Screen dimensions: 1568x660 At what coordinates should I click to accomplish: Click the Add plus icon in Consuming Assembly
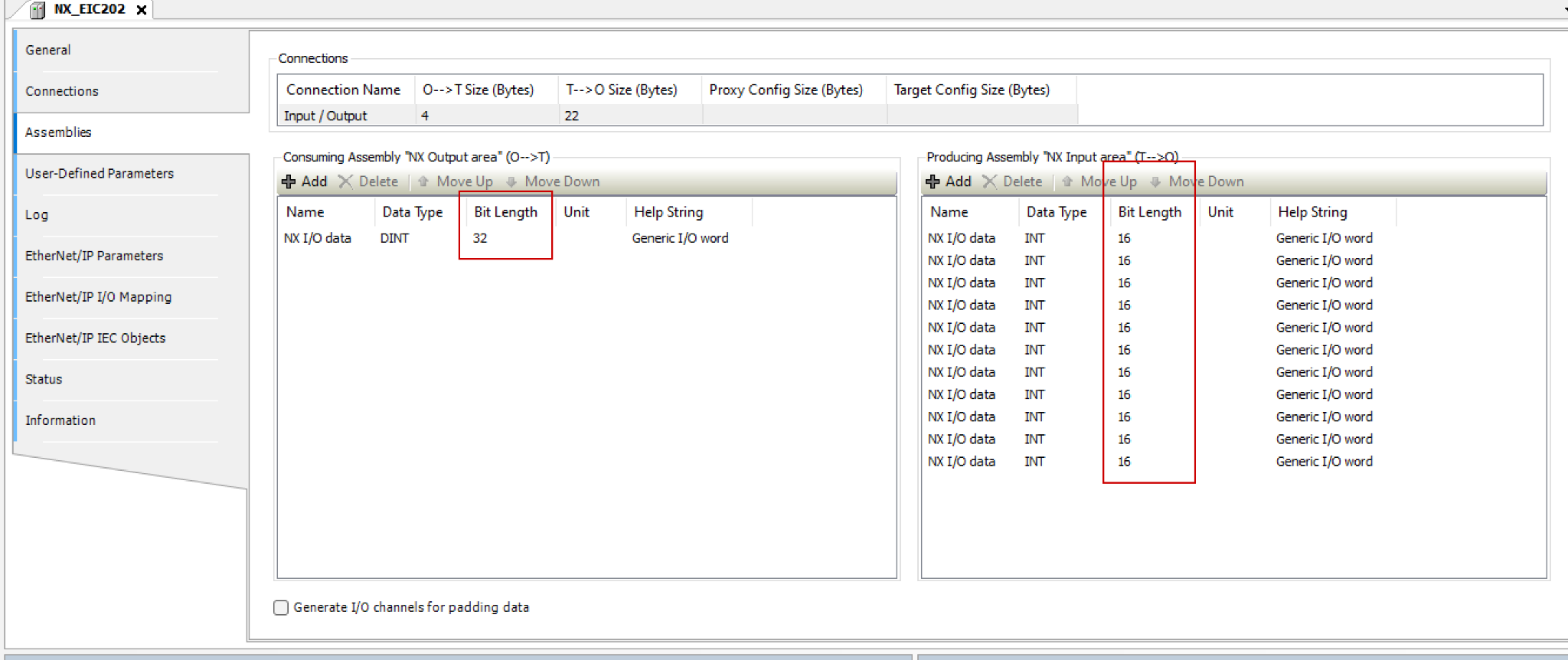(x=289, y=181)
